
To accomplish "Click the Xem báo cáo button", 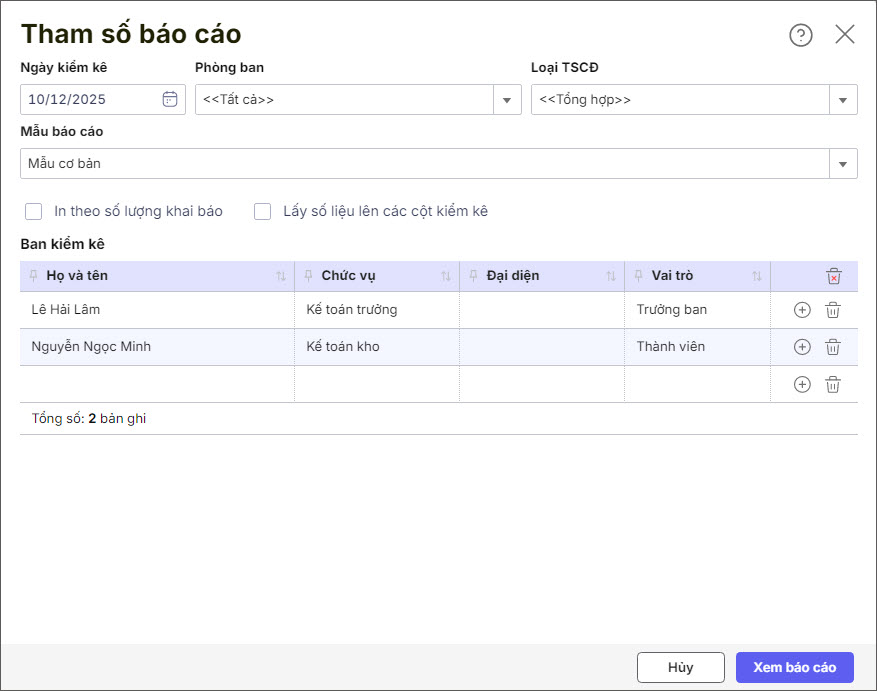I will [x=794, y=667].
